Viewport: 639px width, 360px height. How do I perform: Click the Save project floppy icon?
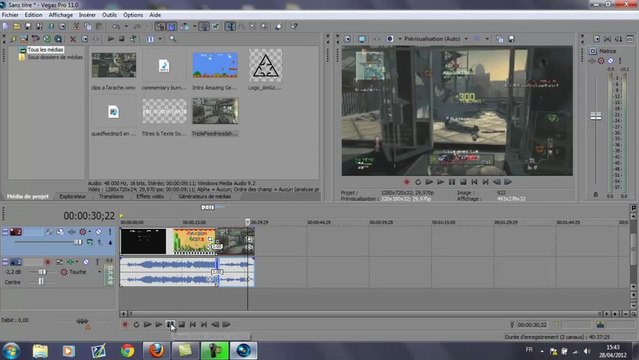pyautogui.click(x=28, y=27)
